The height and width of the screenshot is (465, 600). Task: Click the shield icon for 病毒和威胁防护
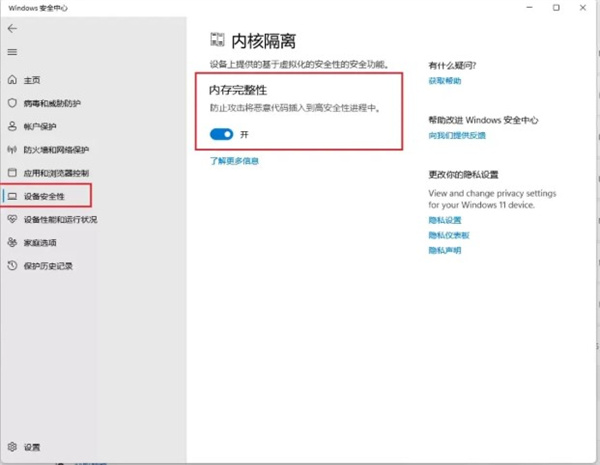[x=12, y=103]
